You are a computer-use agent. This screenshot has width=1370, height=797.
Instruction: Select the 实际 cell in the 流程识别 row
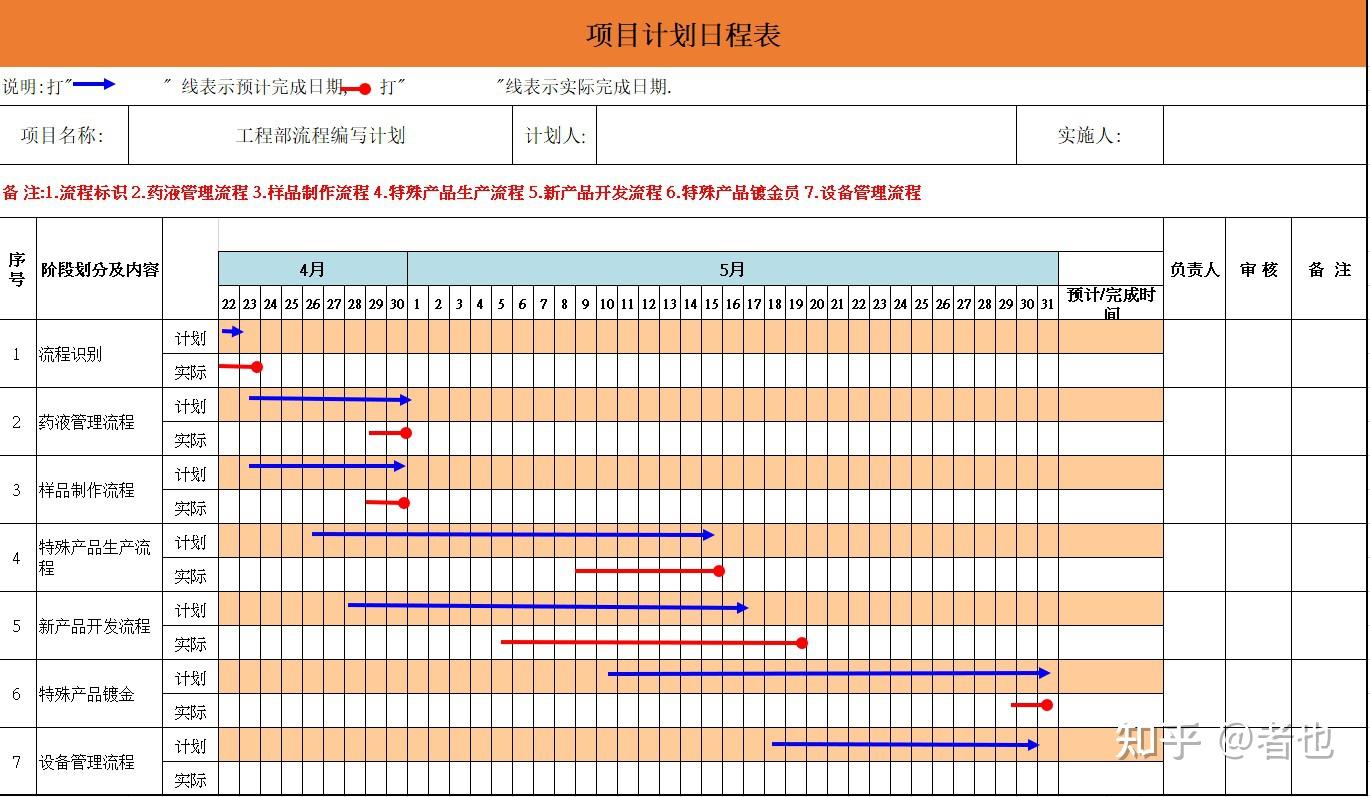(x=191, y=371)
